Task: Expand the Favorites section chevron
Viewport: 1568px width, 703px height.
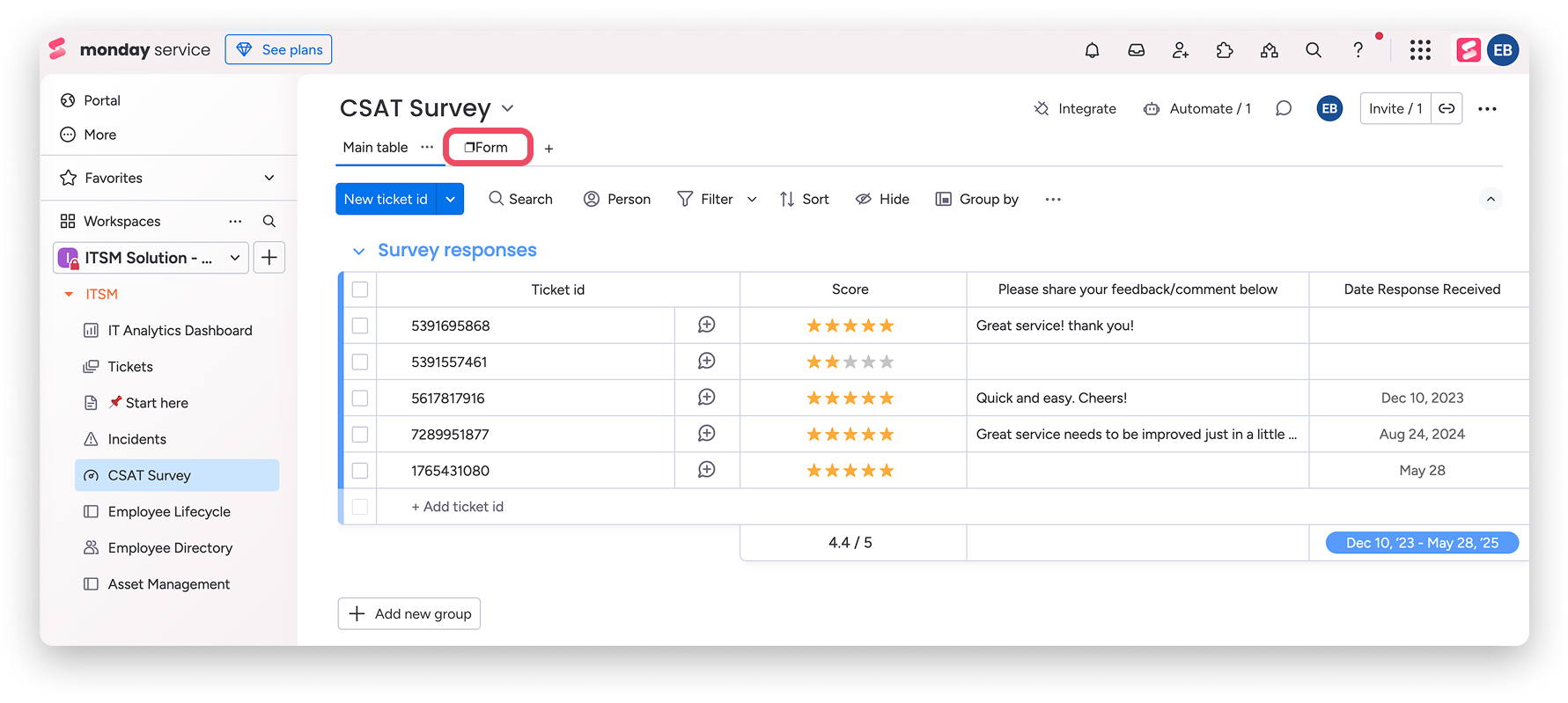Action: [x=269, y=178]
